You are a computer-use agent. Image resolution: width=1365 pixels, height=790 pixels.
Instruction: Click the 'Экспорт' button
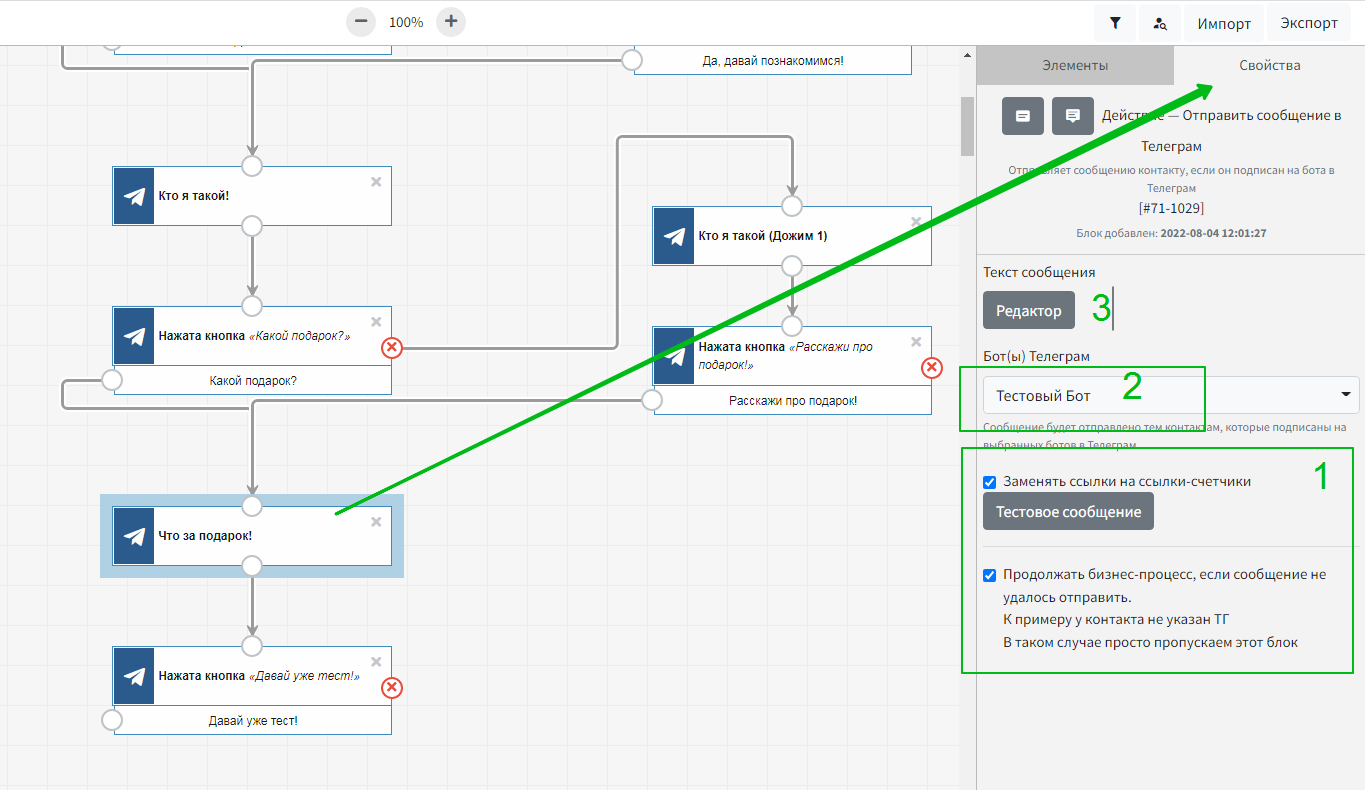pyautogui.click(x=1308, y=23)
